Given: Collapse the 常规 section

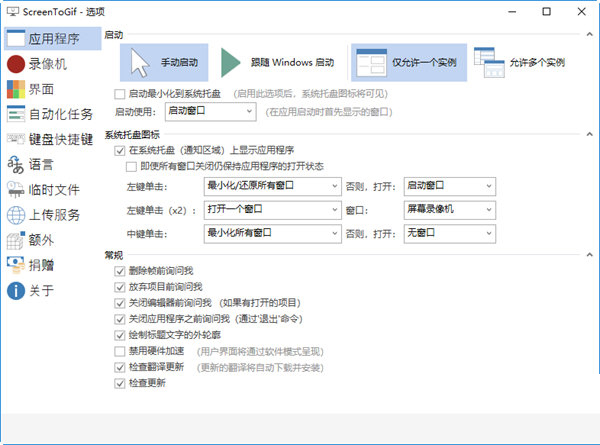Looking at the screenshot, I should (589, 255).
